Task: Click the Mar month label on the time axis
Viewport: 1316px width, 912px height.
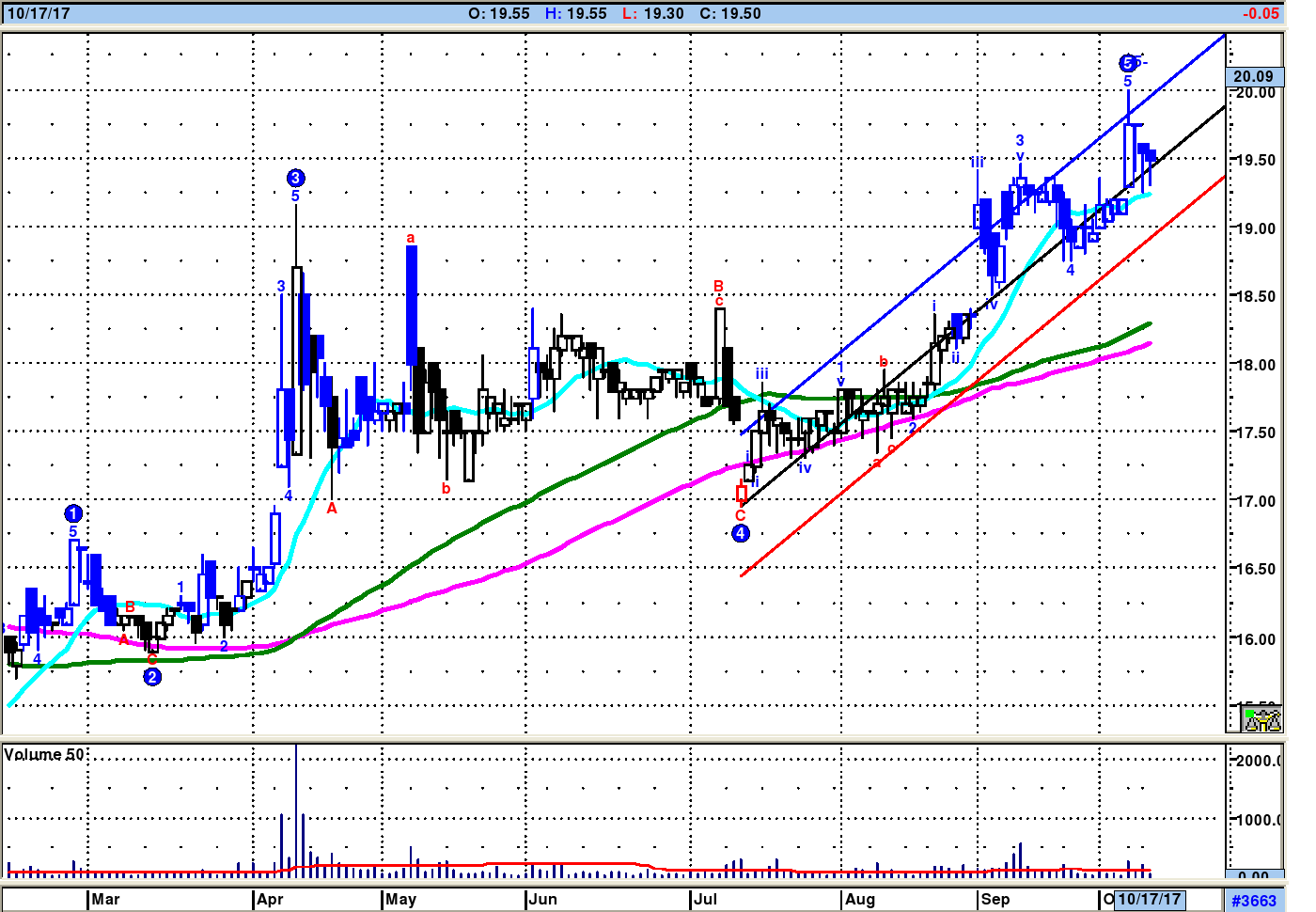Action: pos(105,900)
